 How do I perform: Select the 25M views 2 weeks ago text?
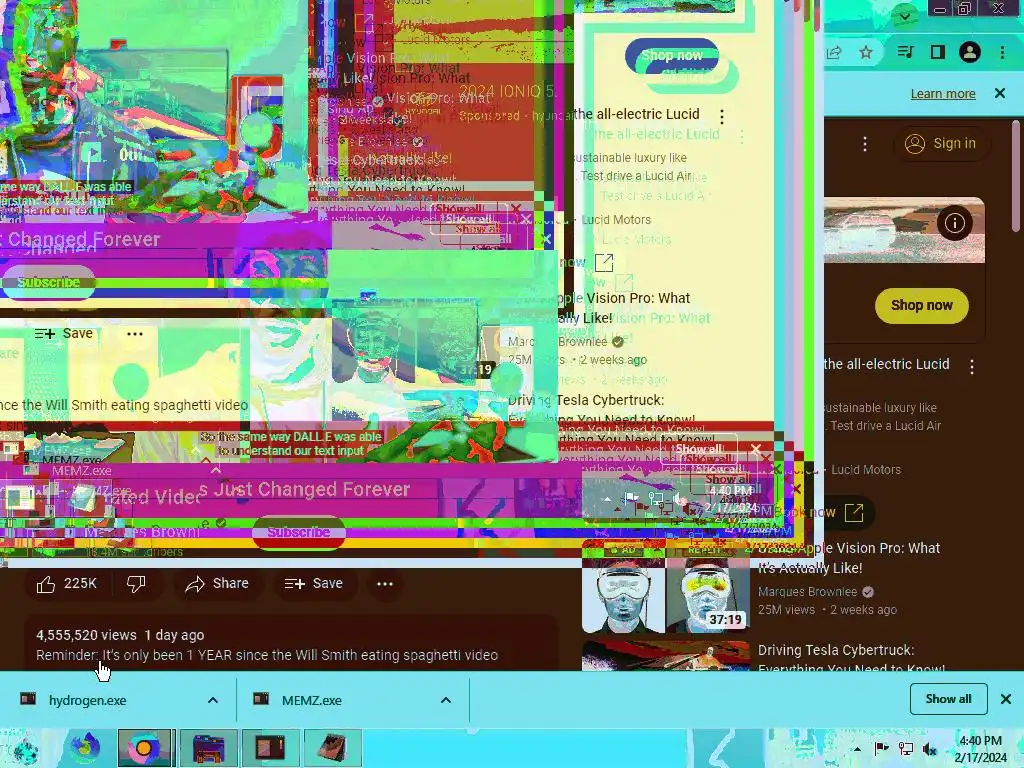coord(827,609)
